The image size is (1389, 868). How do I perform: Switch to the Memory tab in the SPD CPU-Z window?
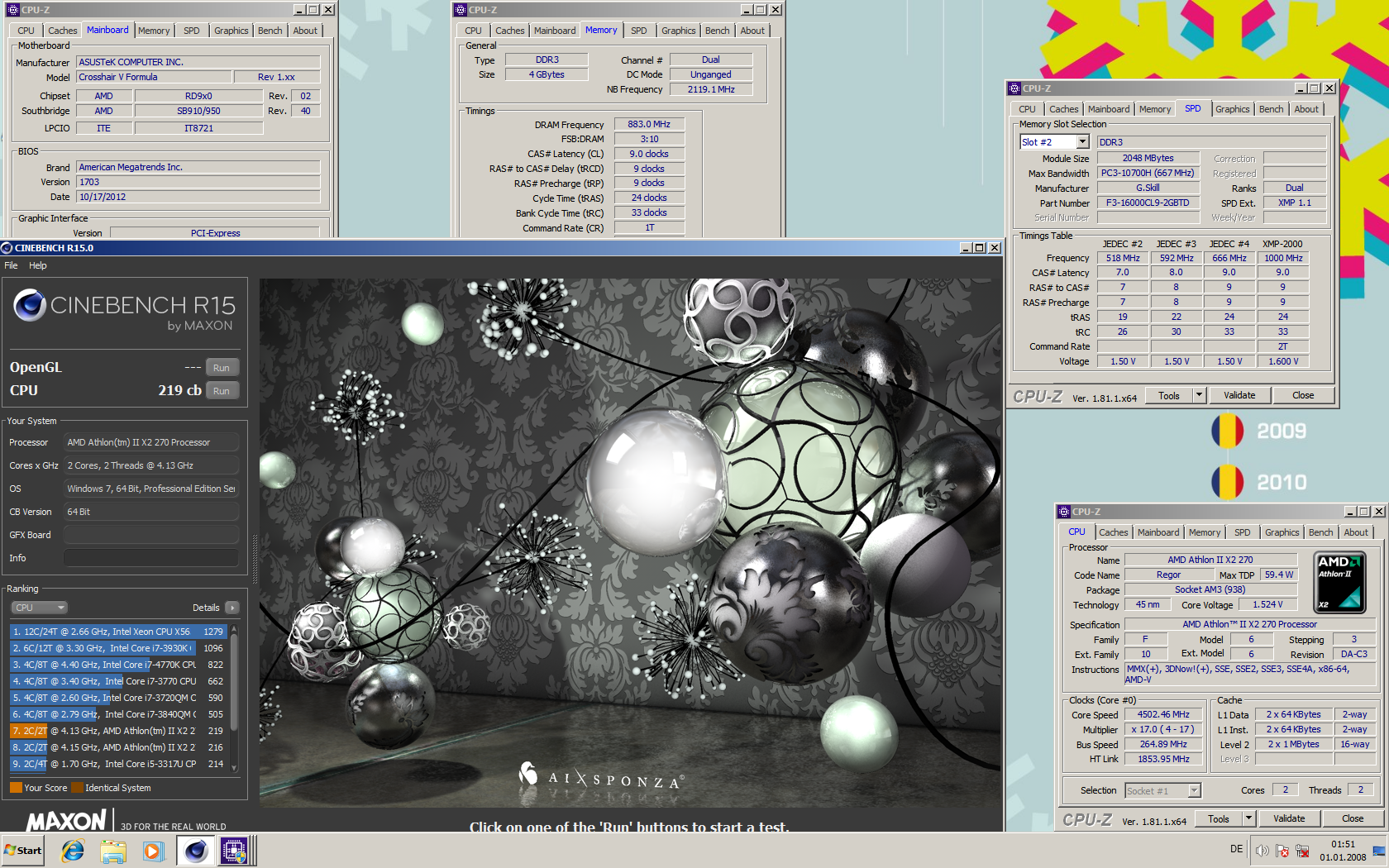coord(1155,109)
